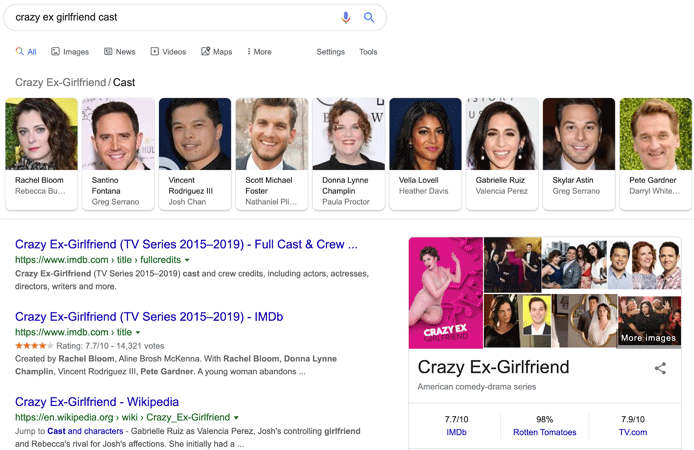The image size is (694, 450).
Task: Select the All tab
Action: tap(26, 52)
